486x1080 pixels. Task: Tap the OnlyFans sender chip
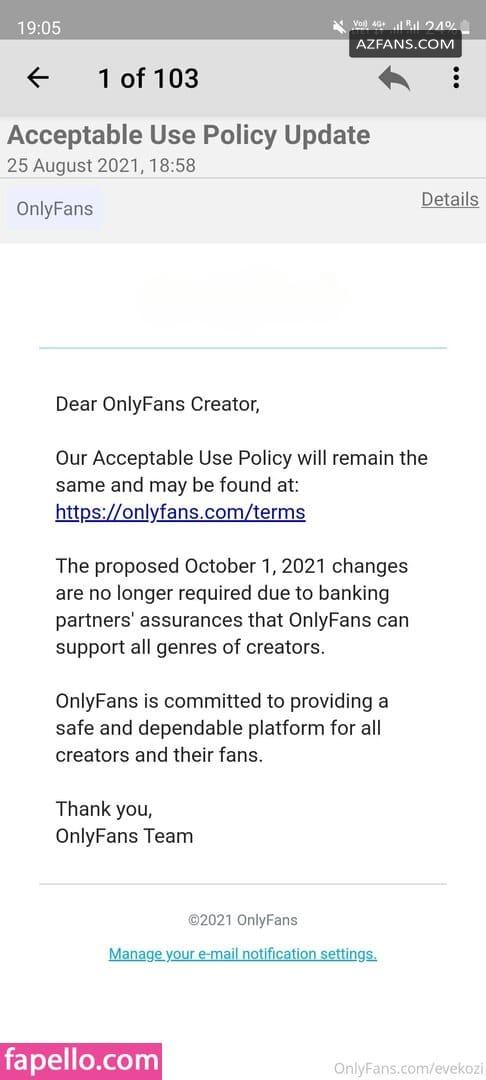pos(54,209)
